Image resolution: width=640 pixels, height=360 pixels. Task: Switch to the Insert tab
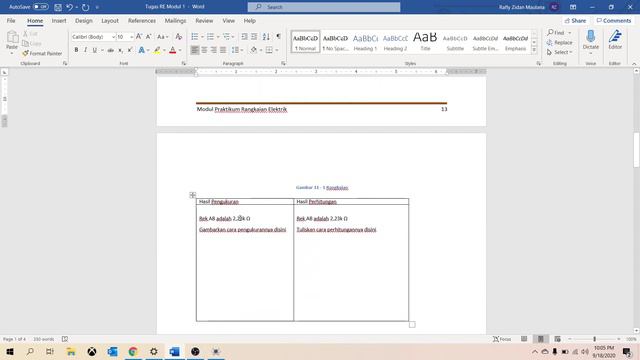point(59,20)
